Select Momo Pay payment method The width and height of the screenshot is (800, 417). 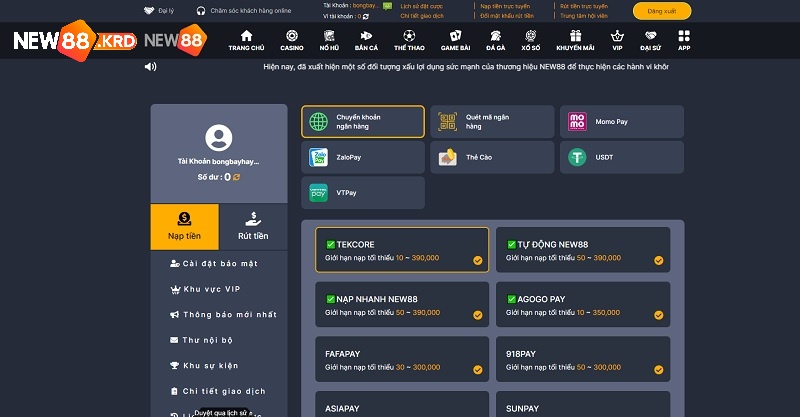622,121
